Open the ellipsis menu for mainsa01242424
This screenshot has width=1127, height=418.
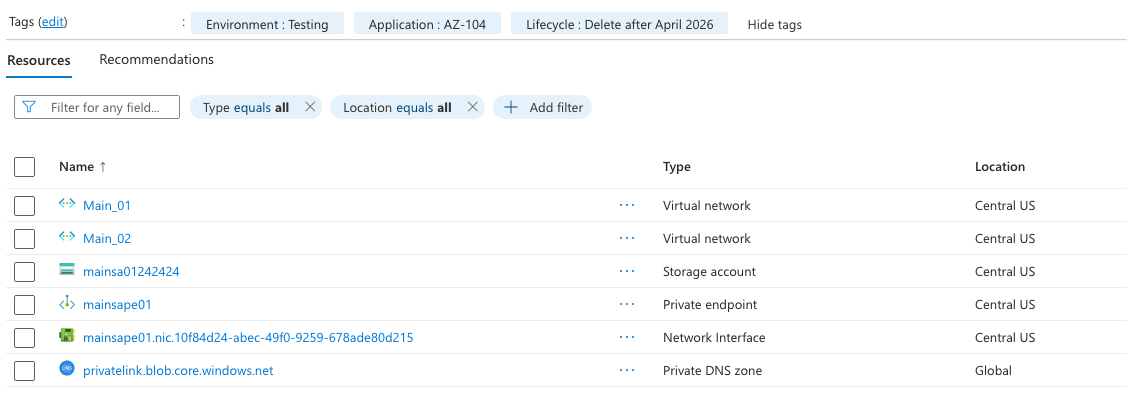pos(627,271)
